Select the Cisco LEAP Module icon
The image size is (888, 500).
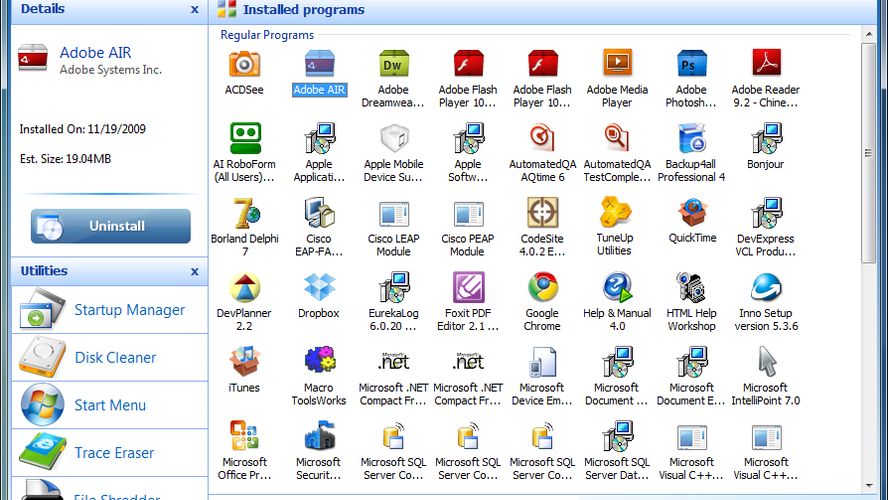click(394, 214)
